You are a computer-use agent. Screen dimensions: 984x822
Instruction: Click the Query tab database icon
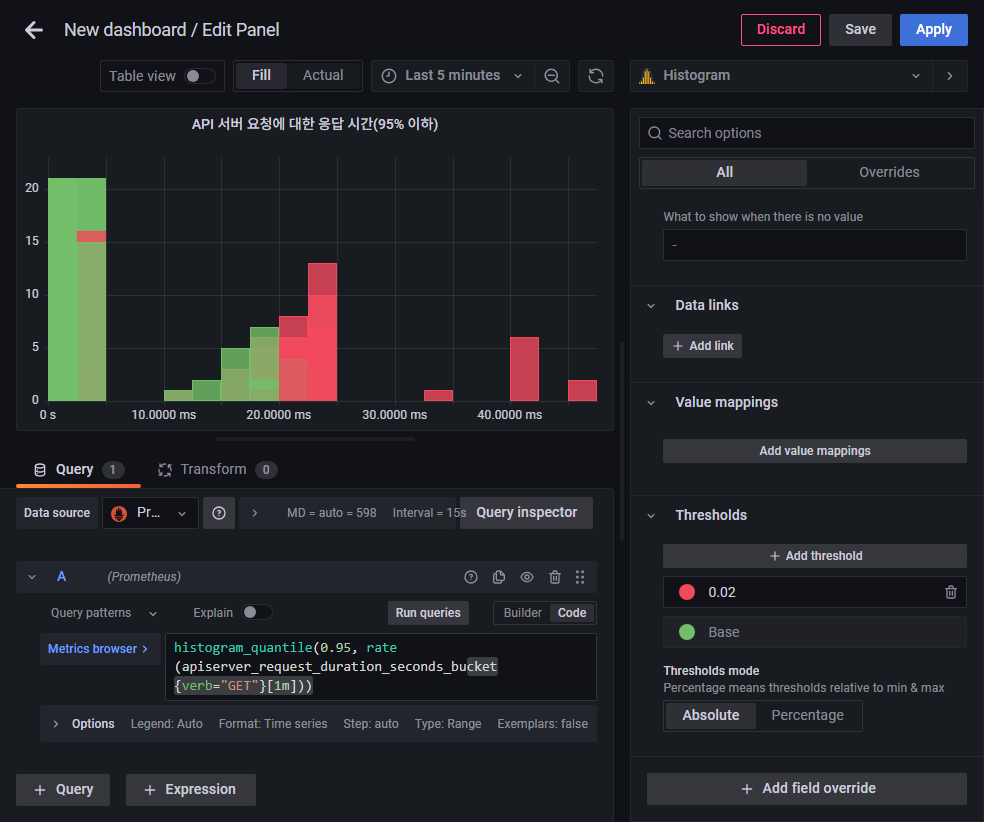[40, 470]
